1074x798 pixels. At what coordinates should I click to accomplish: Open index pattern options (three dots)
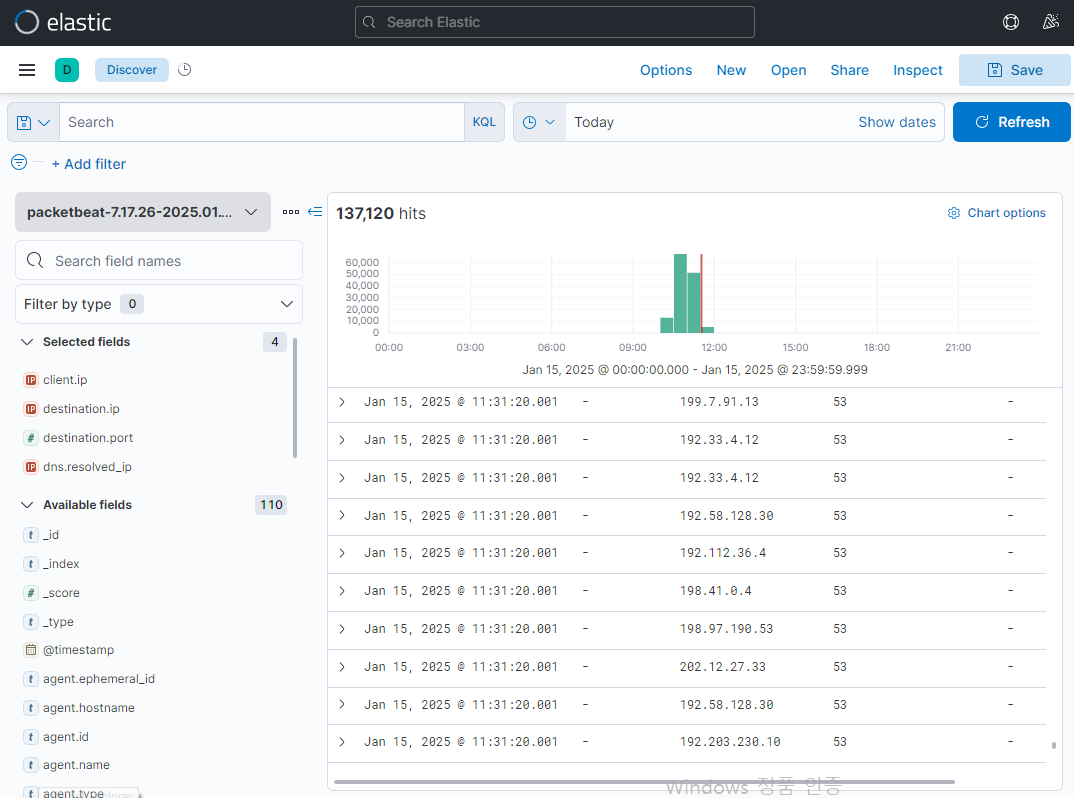[290, 212]
